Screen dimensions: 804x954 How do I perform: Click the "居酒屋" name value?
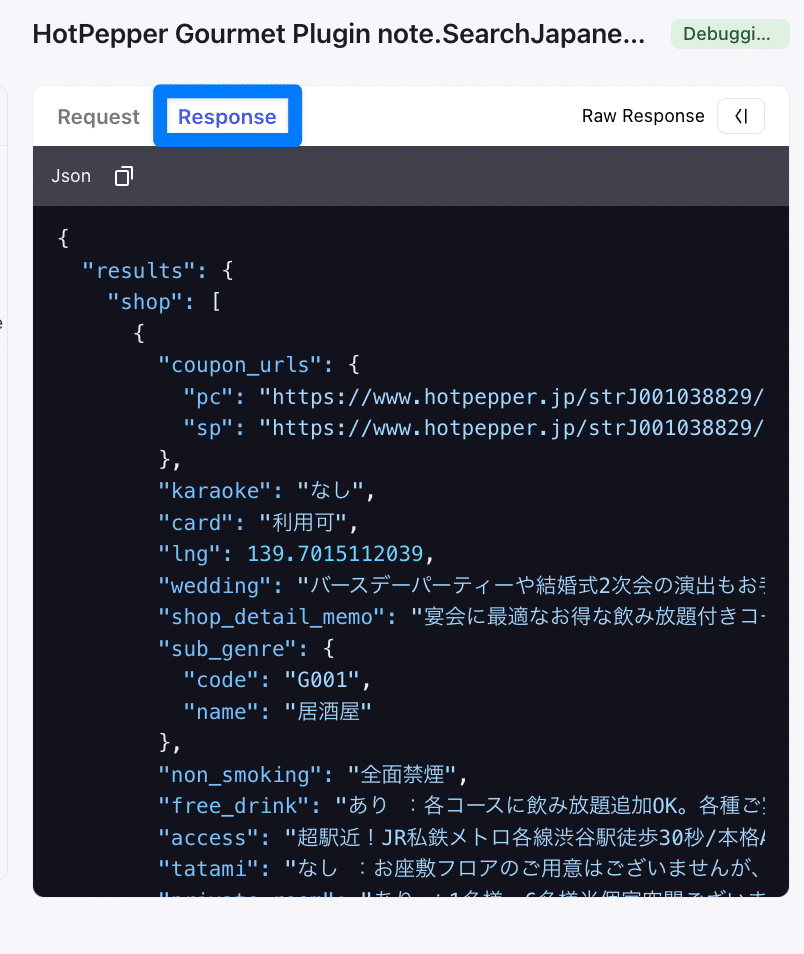click(x=328, y=712)
